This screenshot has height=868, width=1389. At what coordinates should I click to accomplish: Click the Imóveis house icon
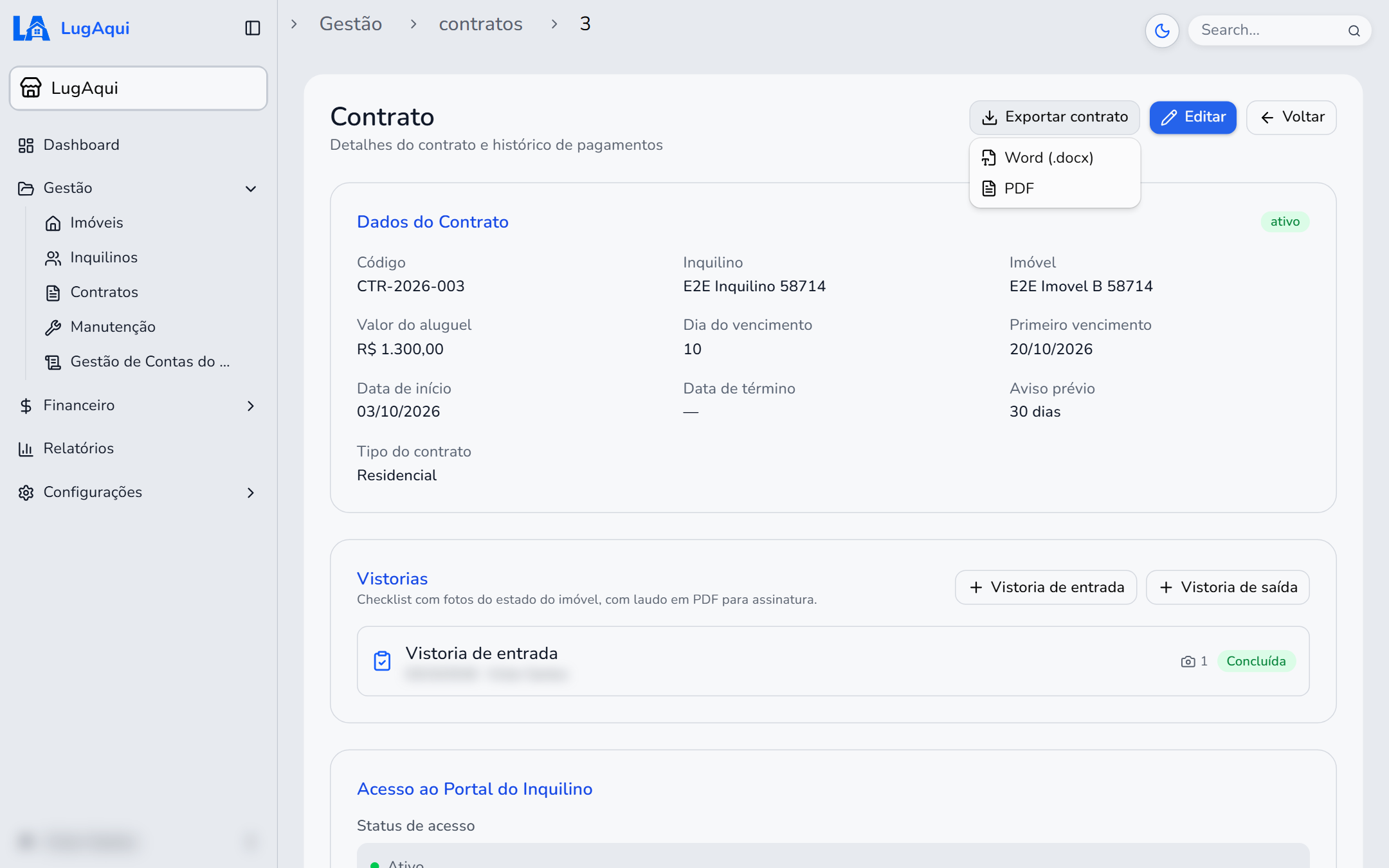coord(53,223)
